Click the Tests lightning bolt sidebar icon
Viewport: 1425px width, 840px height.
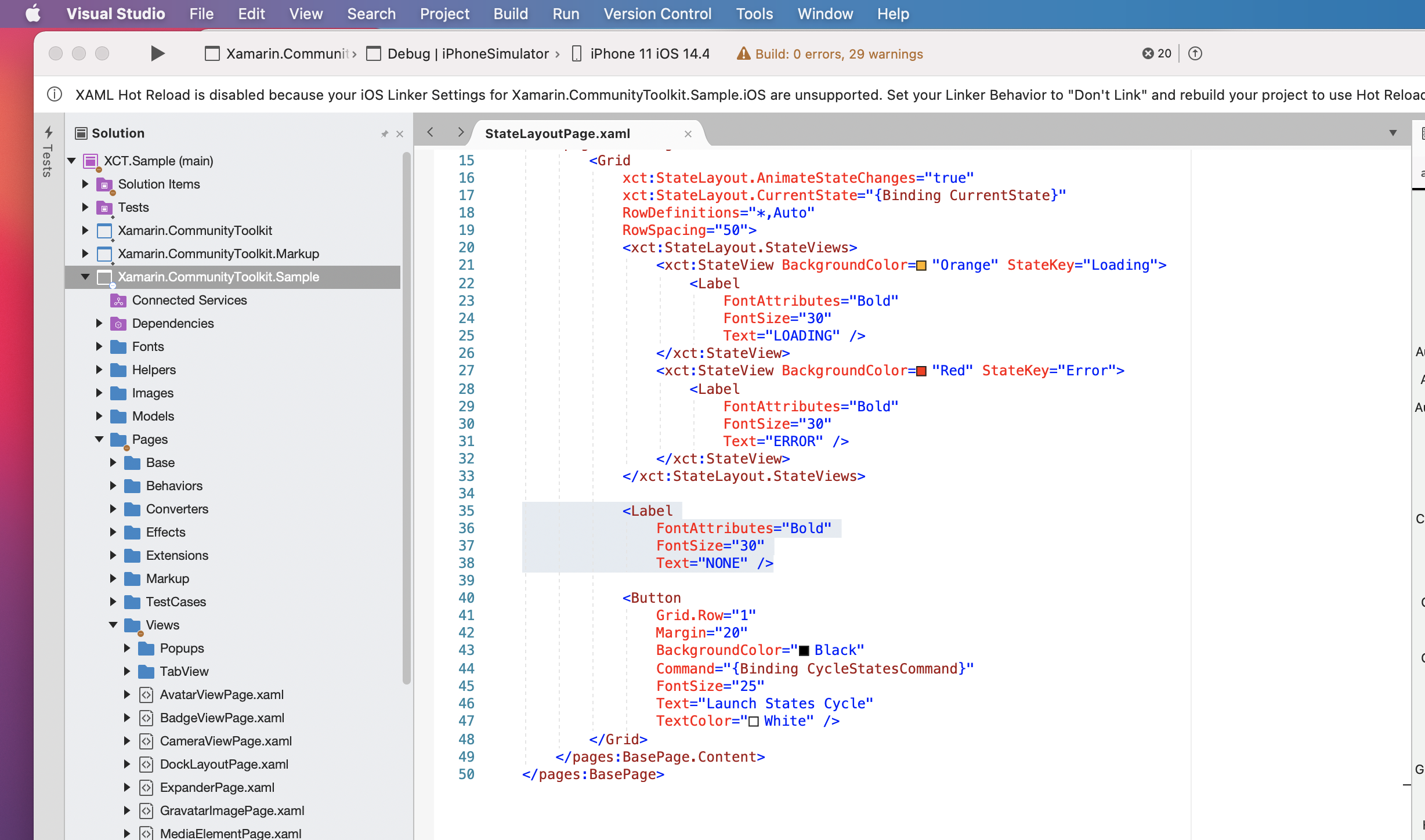(x=49, y=133)
